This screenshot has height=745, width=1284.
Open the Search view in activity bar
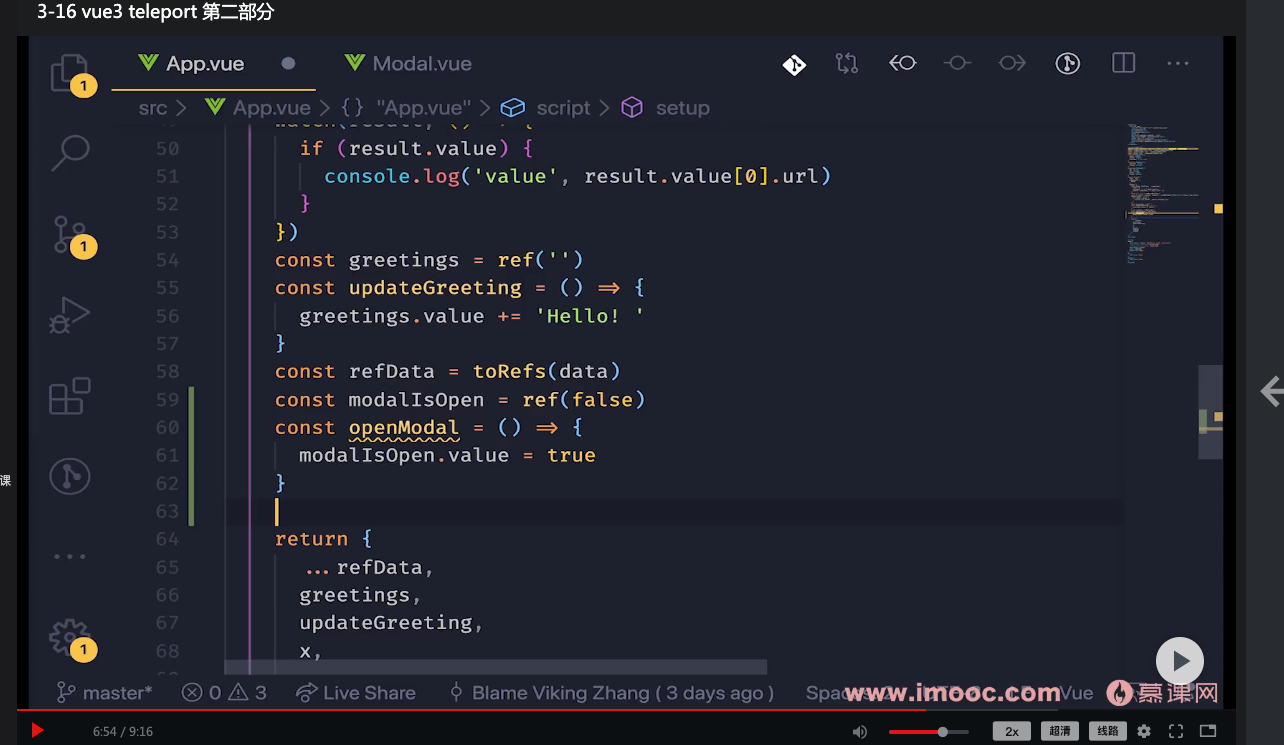(x=70, y=152)
